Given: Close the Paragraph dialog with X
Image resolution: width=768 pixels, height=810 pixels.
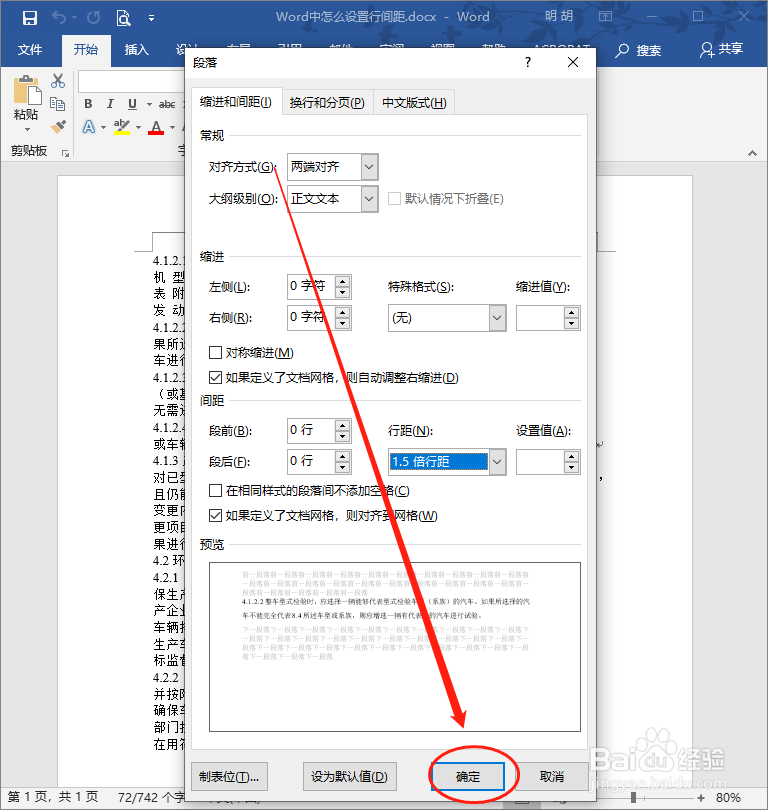Looking at the screenshot, I should click(573, 63).
